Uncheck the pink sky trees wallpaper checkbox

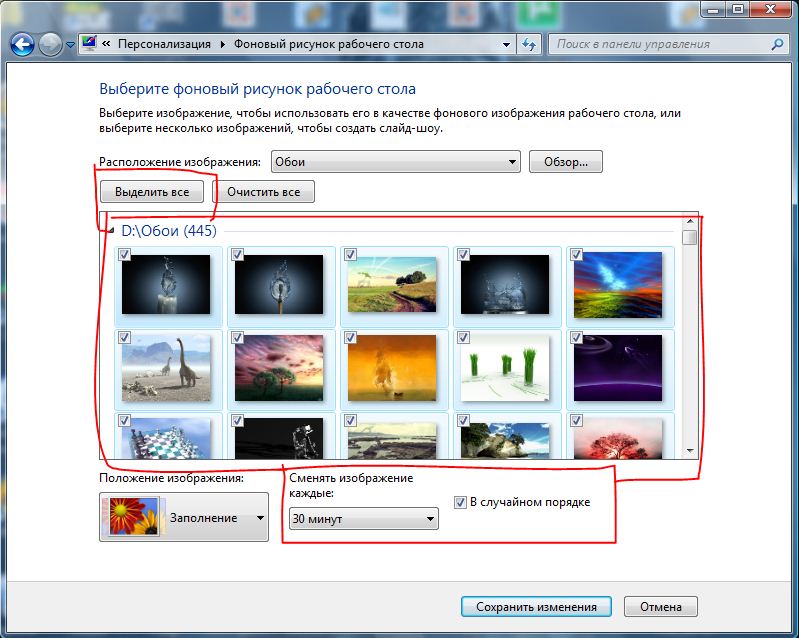coord(237,337)
